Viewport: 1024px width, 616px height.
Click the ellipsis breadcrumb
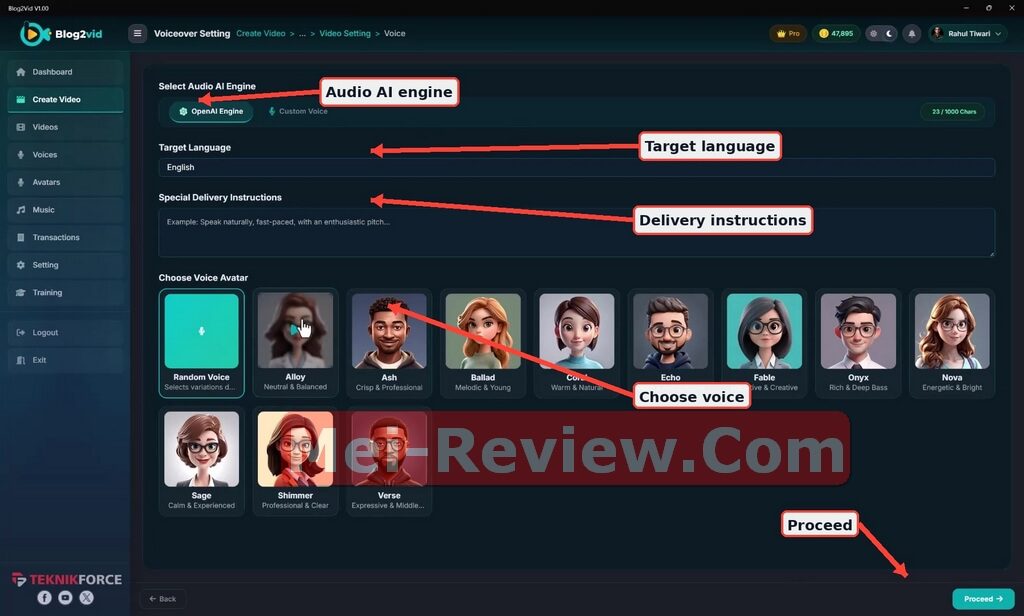tap(302, 33)
